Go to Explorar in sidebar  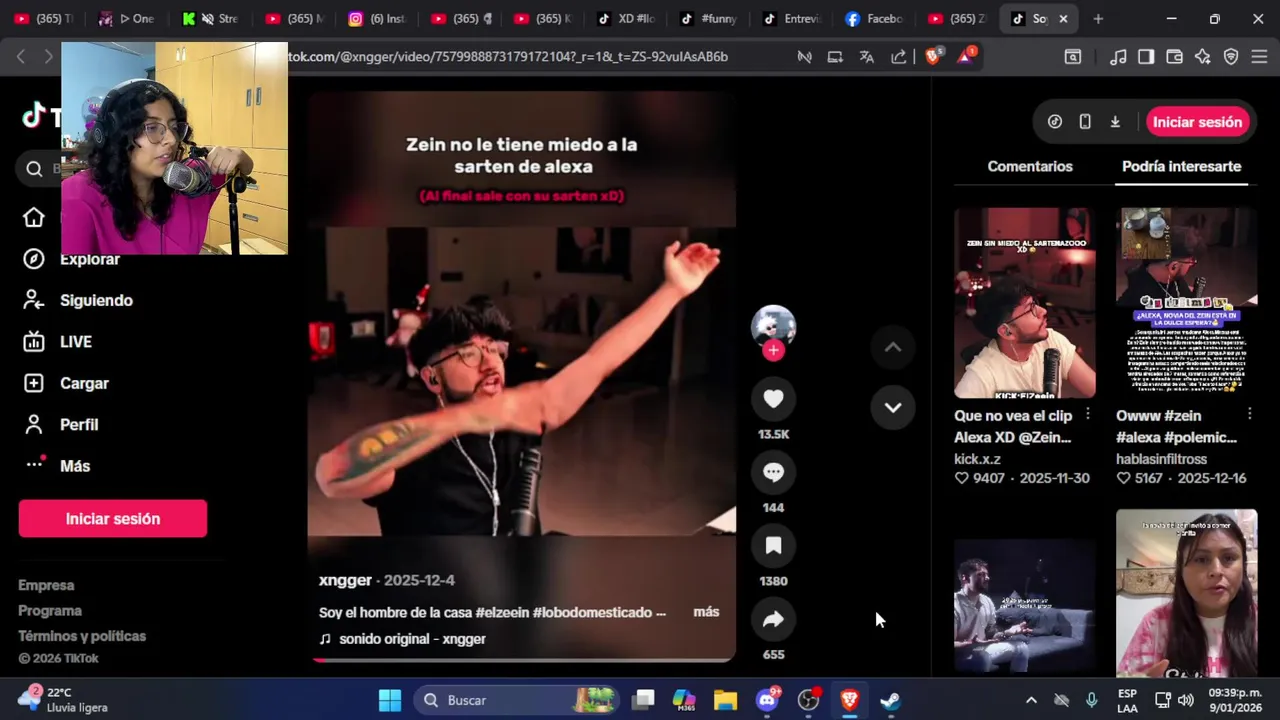click(x=89, y=259)
